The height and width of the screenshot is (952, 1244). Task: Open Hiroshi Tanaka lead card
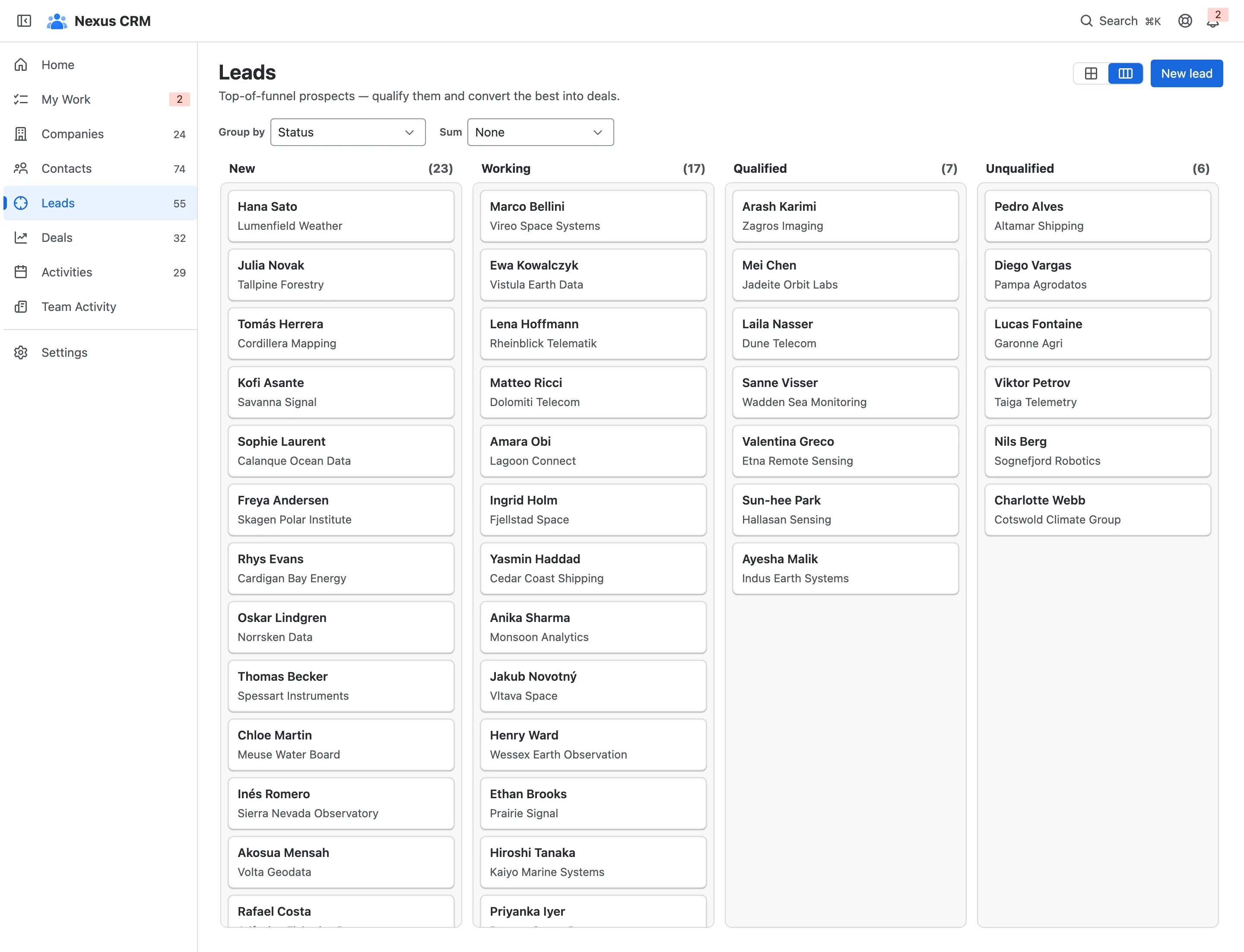coord(593,862)
